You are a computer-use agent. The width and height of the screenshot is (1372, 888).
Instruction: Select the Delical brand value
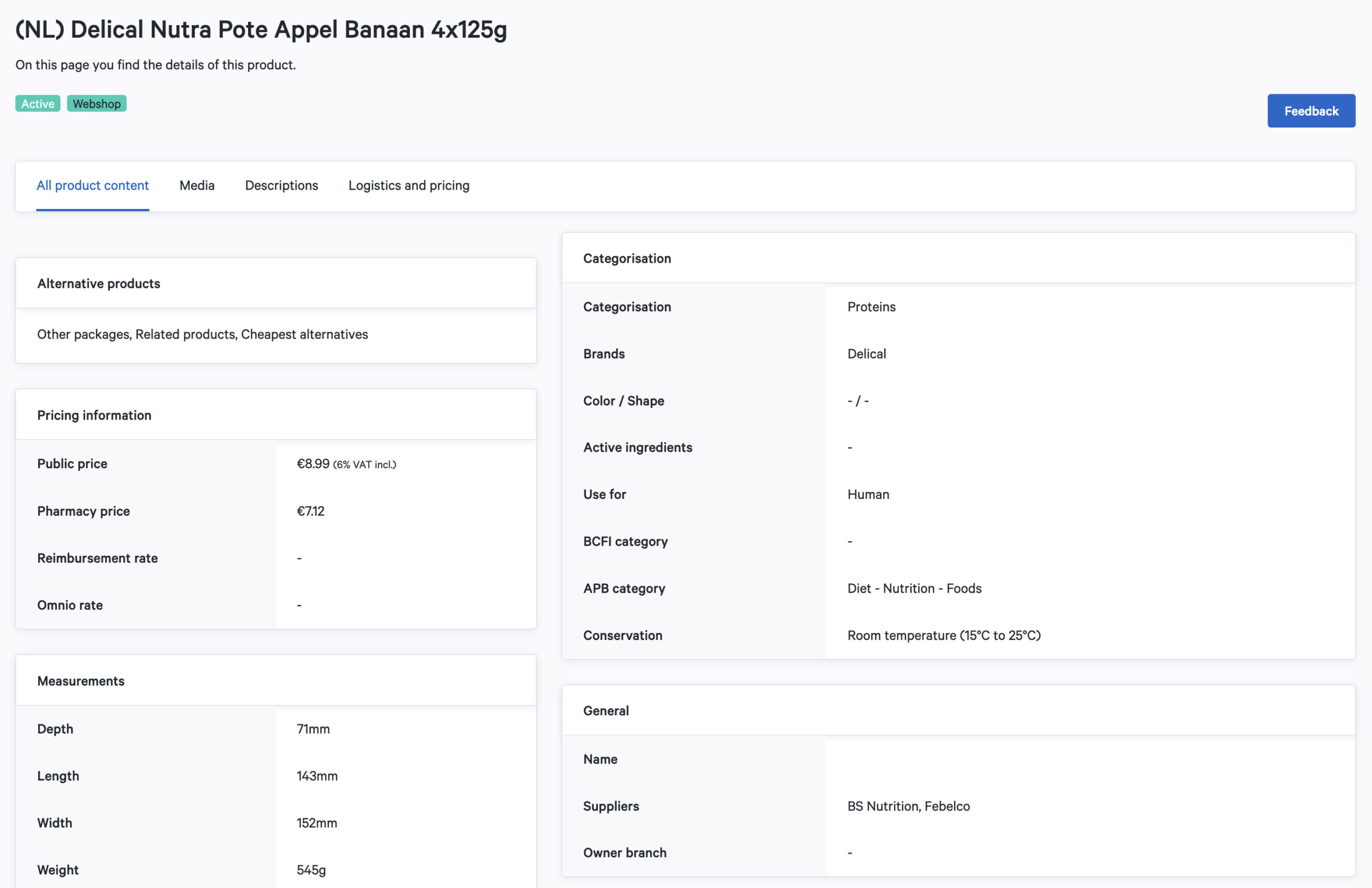pos(867,354)
